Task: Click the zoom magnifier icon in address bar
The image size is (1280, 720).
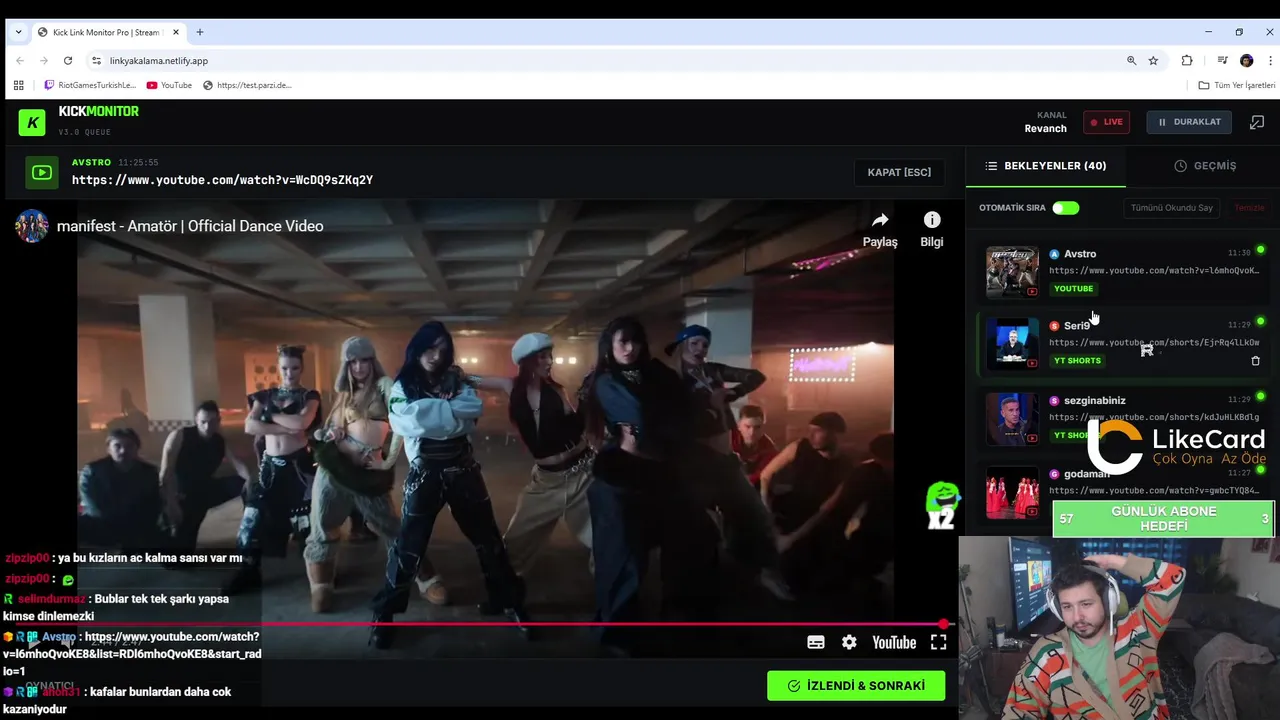Action: [x=1132, y=61]
